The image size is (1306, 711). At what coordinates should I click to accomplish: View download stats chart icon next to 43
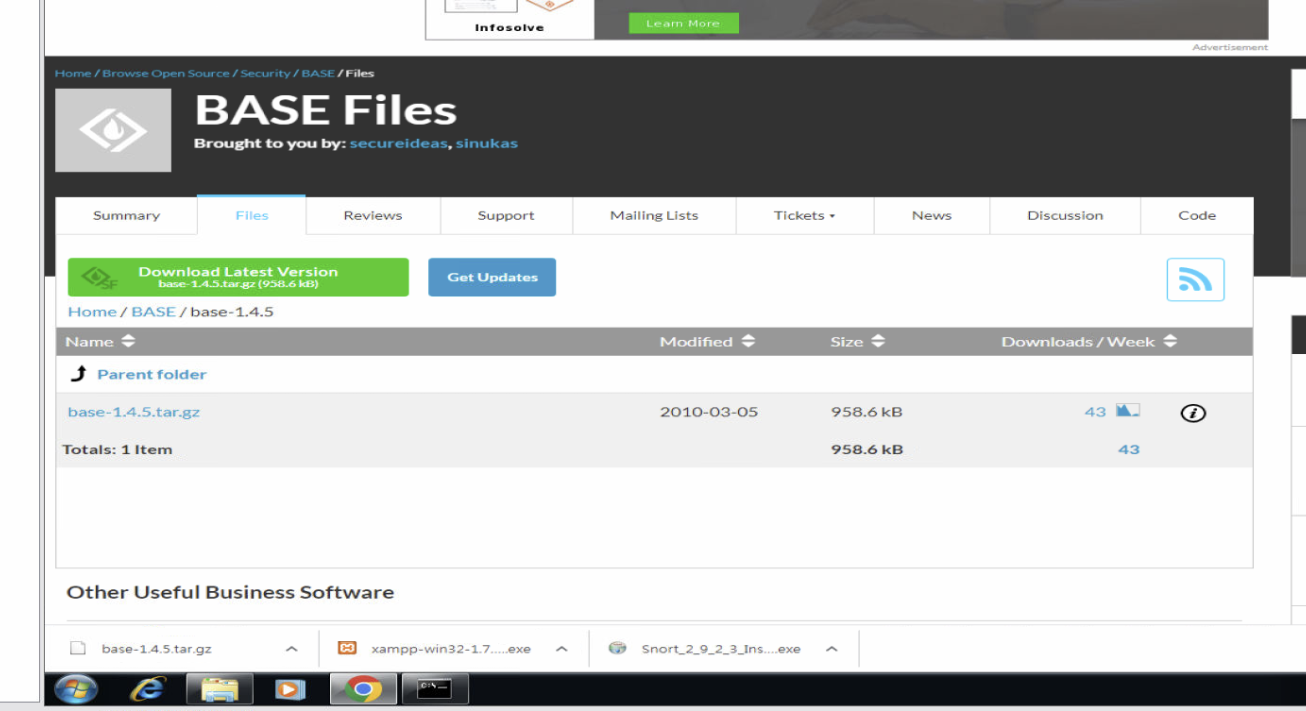pos(1128,411)
